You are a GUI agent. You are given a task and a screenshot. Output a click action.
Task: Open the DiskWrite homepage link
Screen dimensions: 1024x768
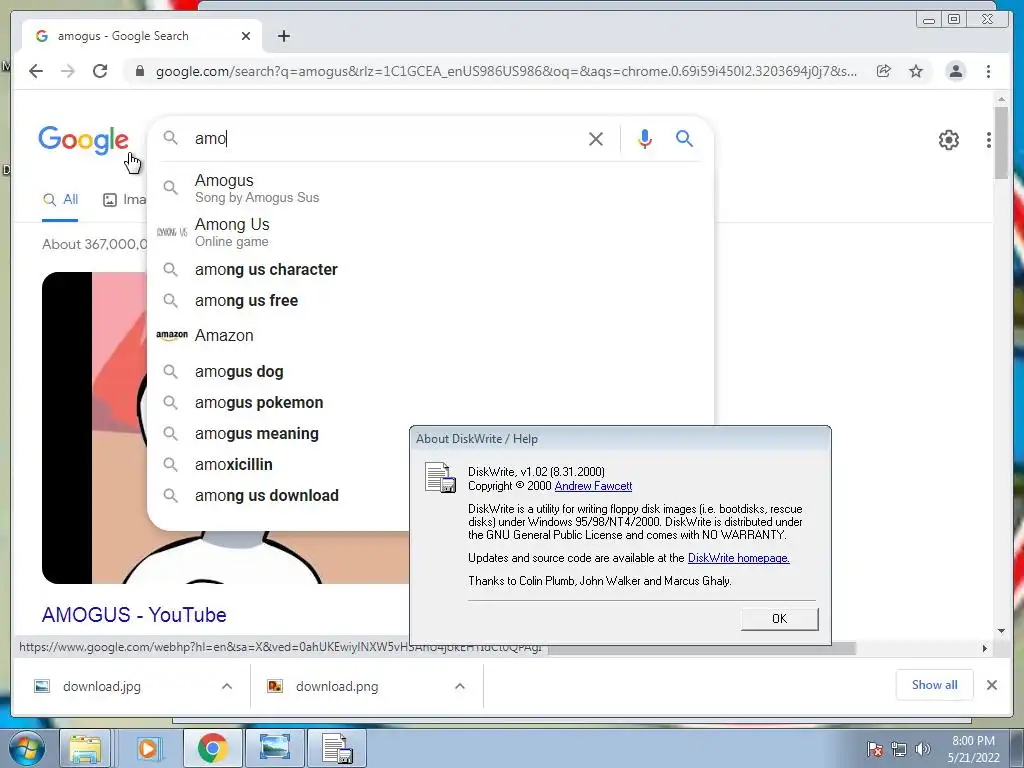tap(739, 558)
